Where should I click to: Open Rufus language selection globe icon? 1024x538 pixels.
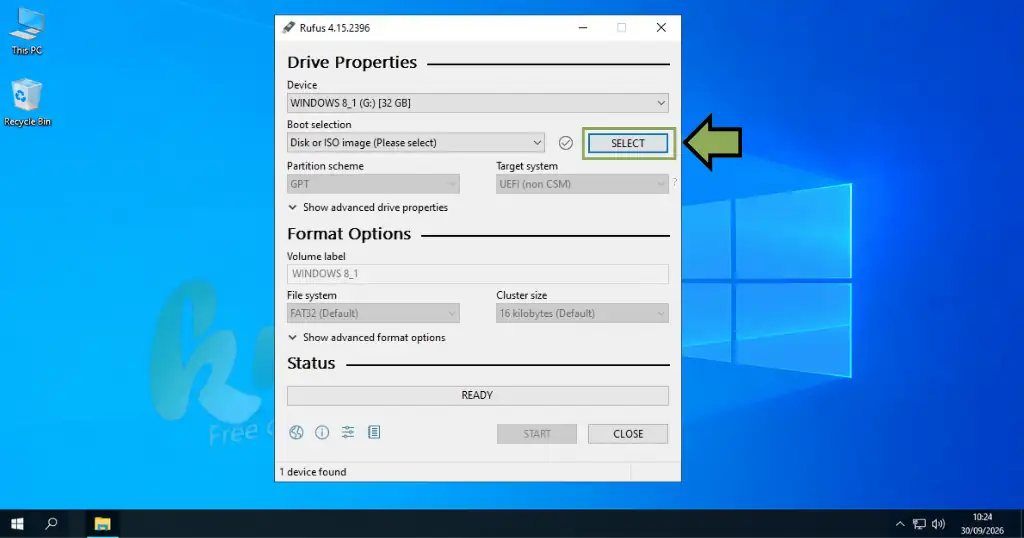(x=296, y=432)
